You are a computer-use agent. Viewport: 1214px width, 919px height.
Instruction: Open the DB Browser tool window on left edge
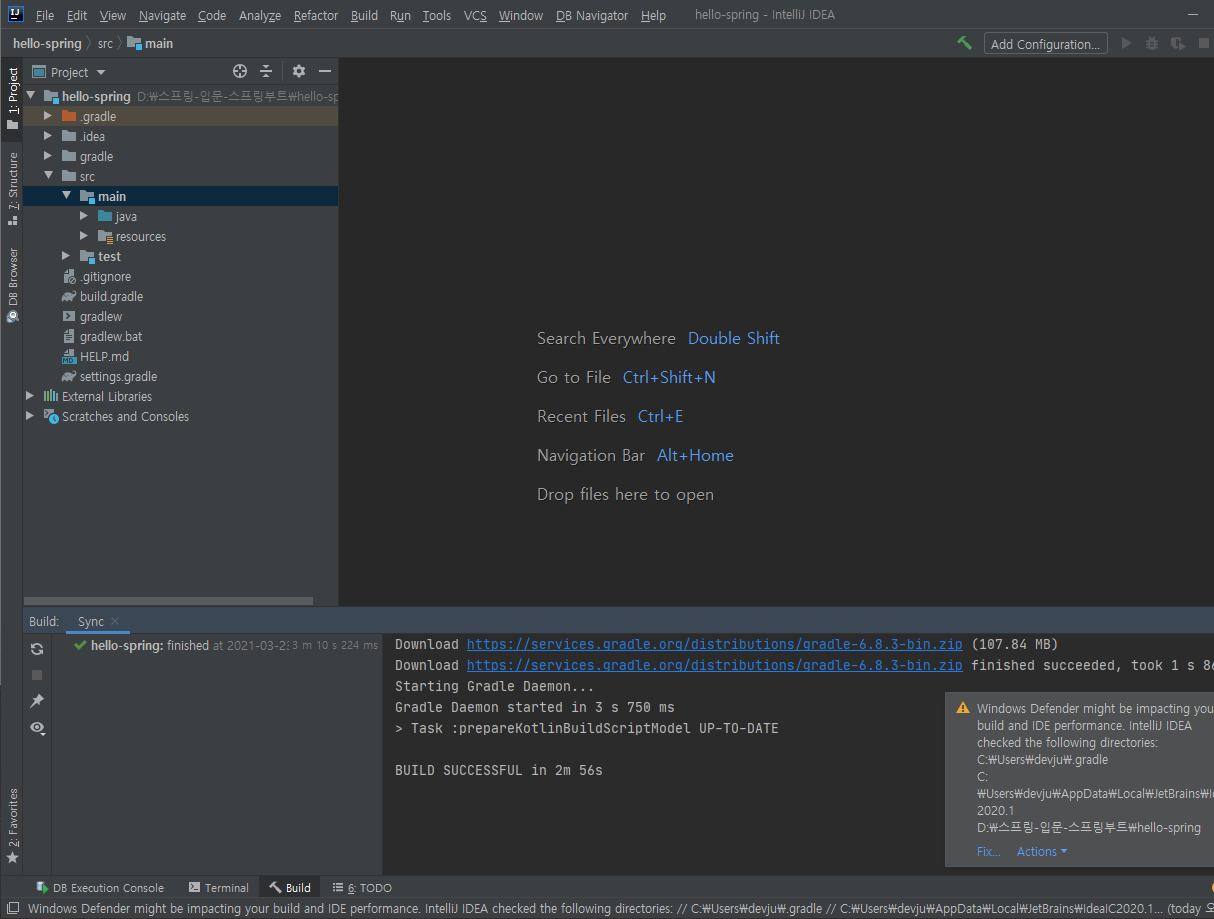pyautogui.click(x=12, y=284)
